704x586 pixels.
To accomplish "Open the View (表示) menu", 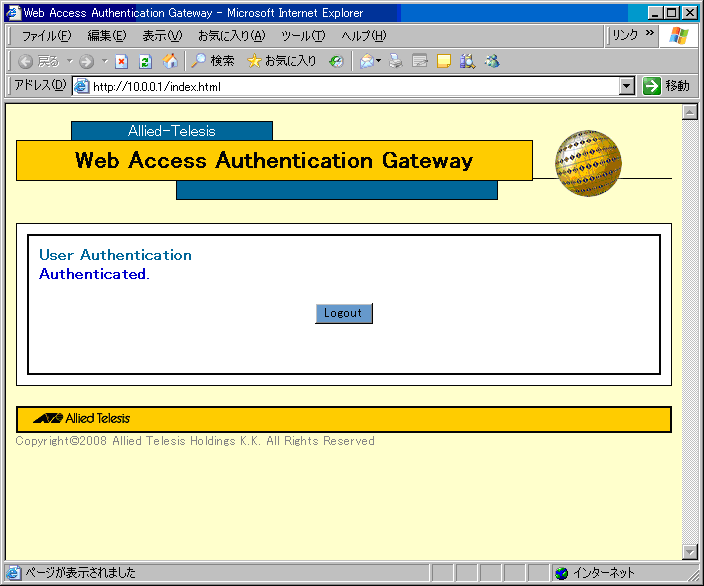I will [x=162, y=35].
